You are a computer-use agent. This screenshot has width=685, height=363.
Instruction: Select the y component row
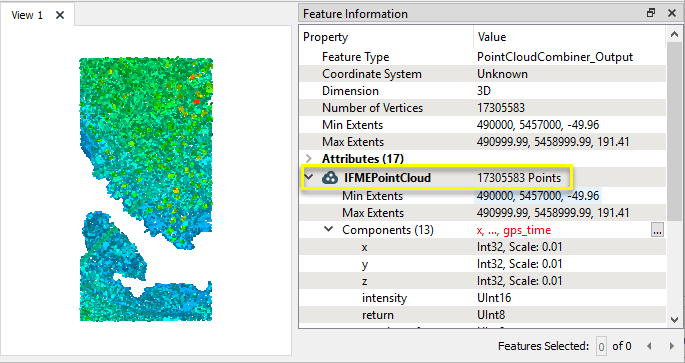coord(483,264)
